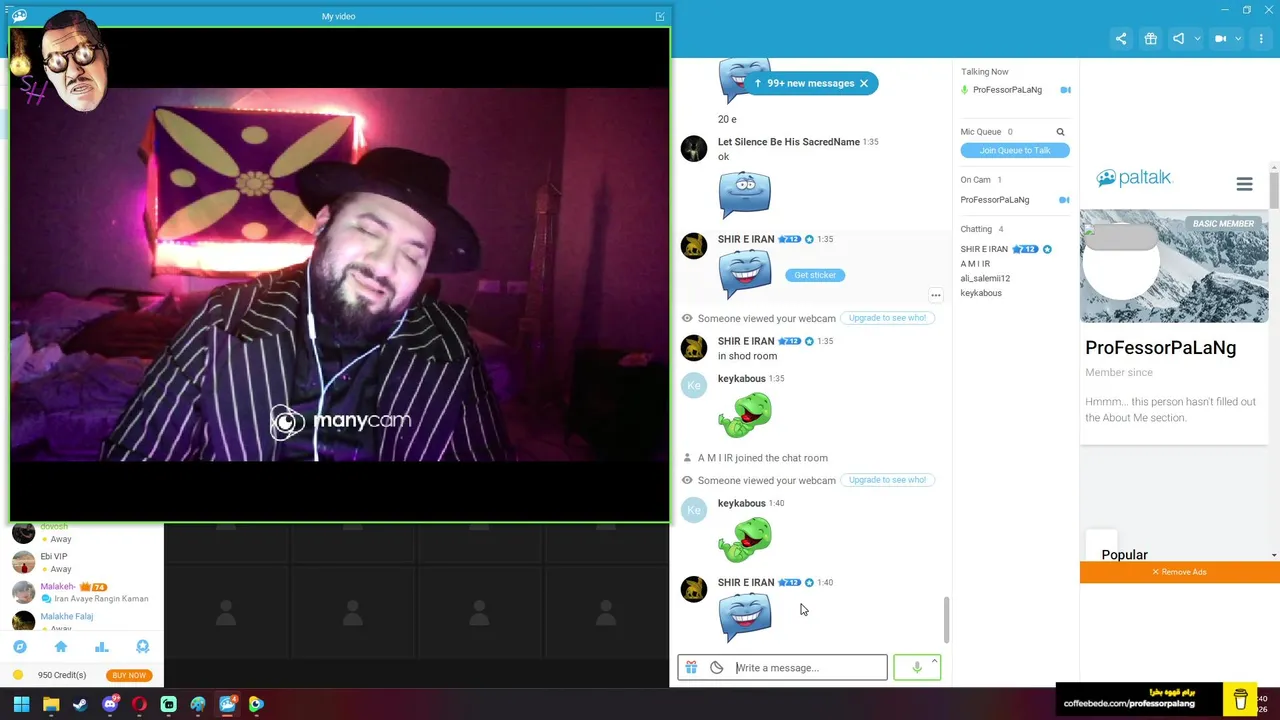The width and height of the screenshot is (1280, 720).
Task: Select keykabous in Chatting list
Action: click(x=981, y=293)
